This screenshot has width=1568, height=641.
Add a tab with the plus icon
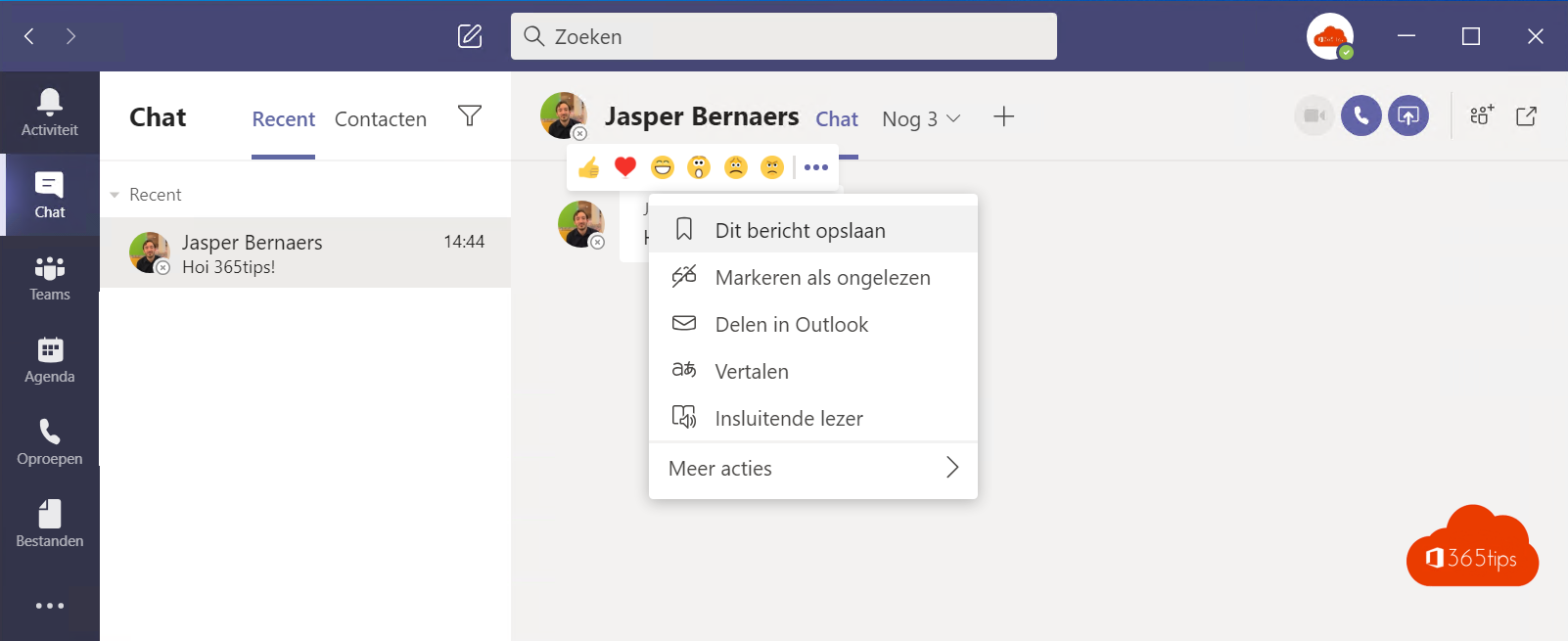click(1003, 117)
